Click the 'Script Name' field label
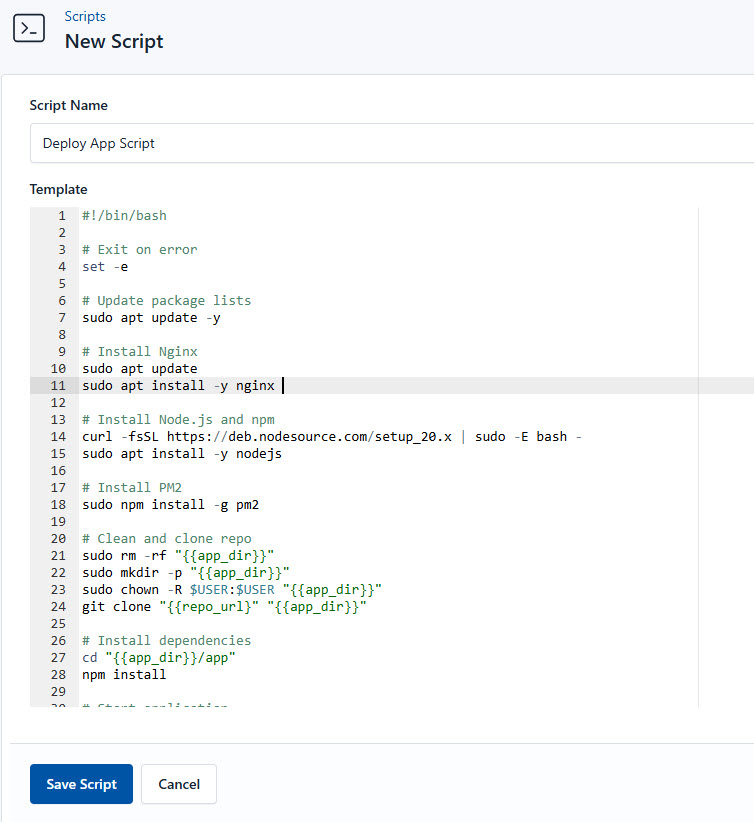Viewport: 754px width, 822px height. (x=69, y=105)
